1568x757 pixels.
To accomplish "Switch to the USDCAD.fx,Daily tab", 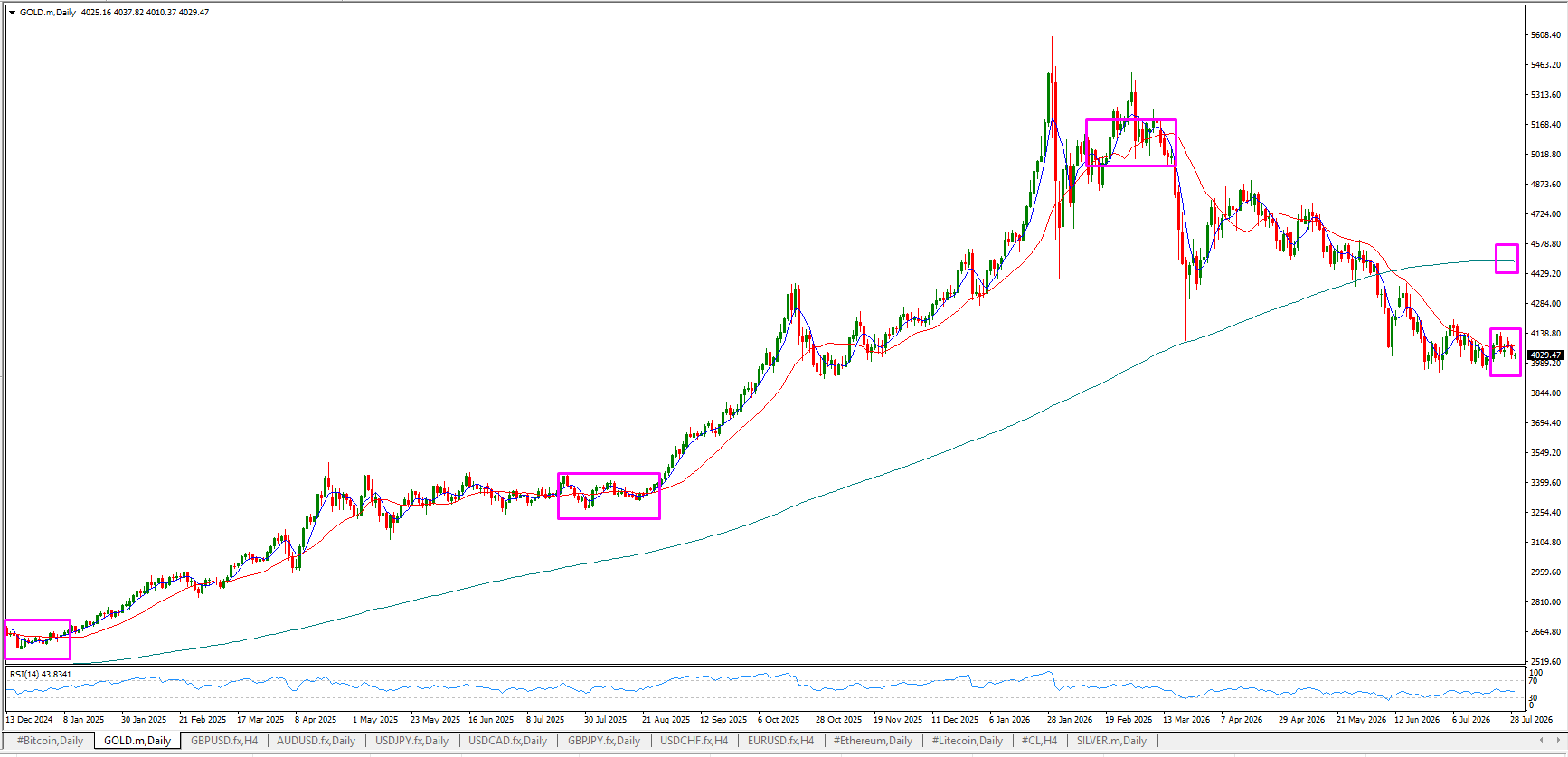I will coord(507,741).
